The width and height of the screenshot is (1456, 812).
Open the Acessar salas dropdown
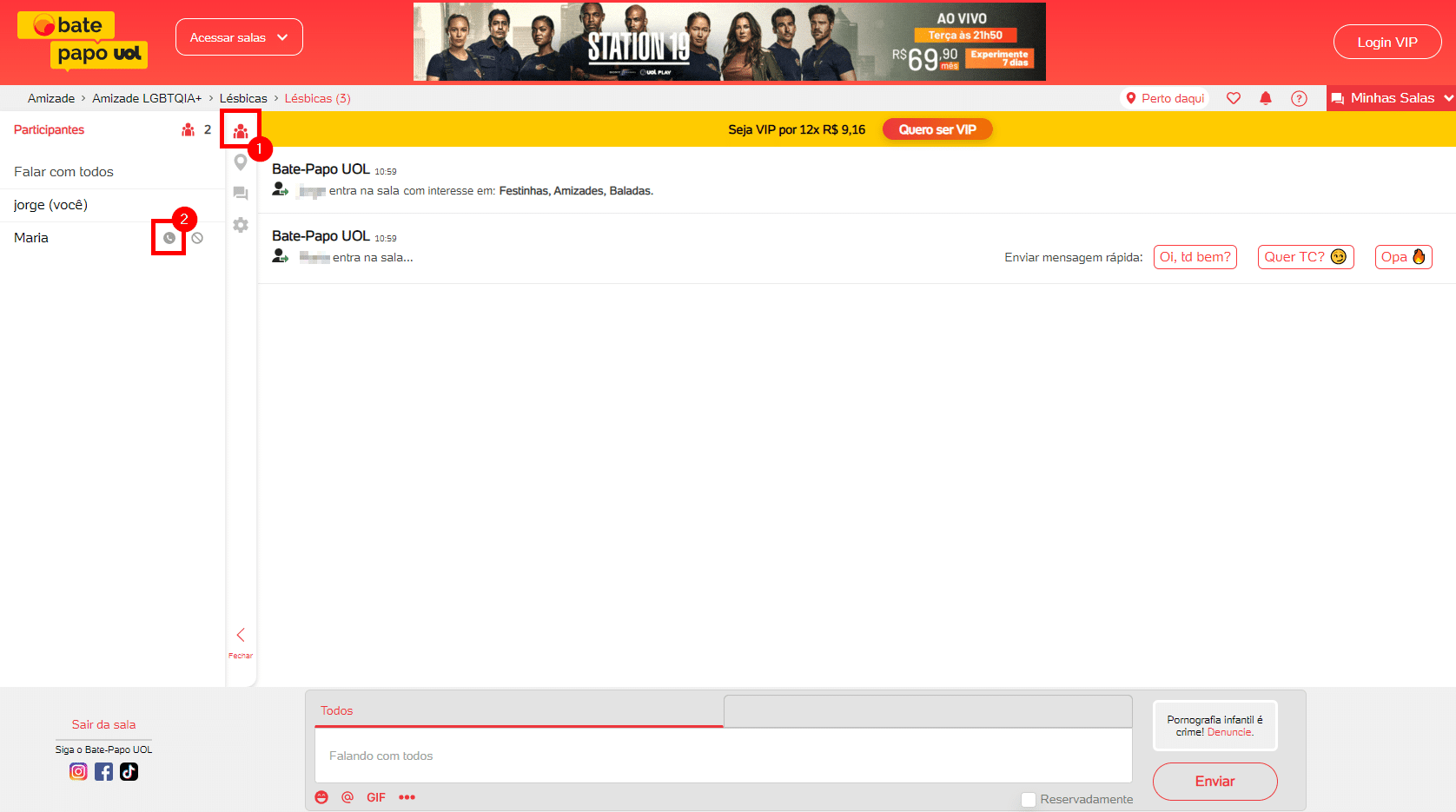239,37
